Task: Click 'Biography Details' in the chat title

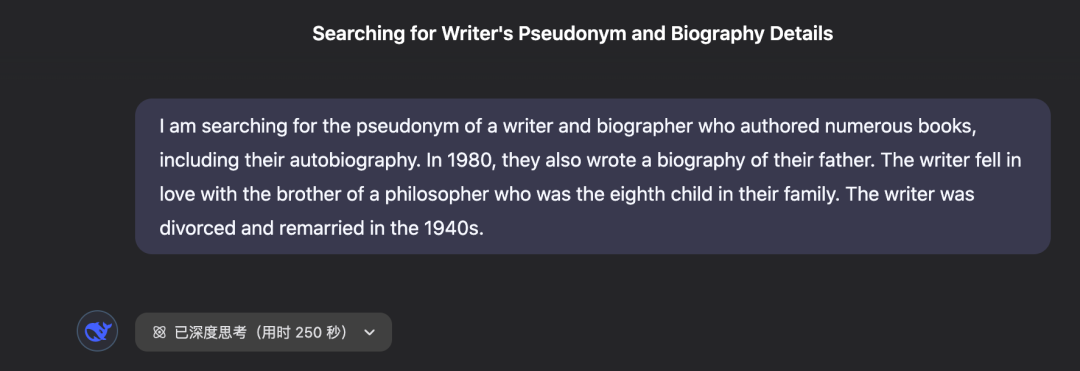Action: point(752,34)
